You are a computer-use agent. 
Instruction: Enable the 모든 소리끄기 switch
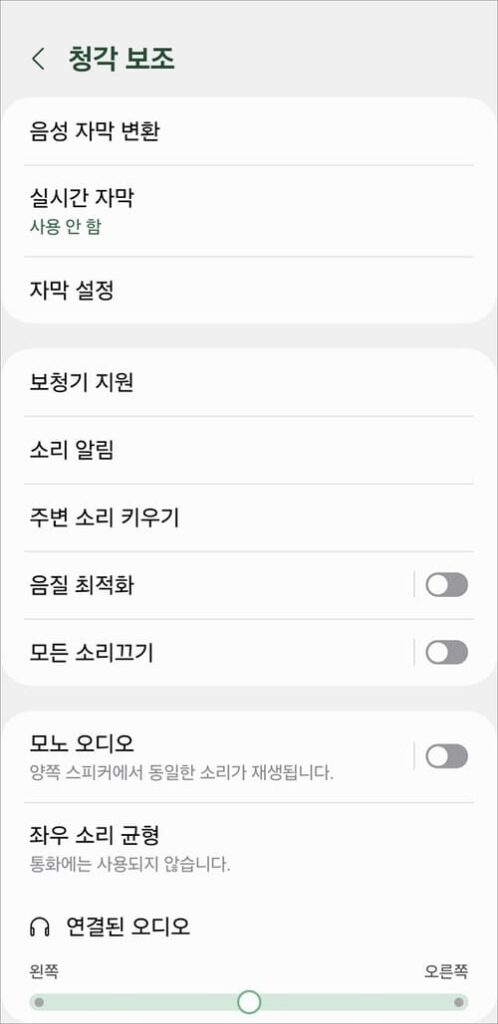(x=446, y=652)
